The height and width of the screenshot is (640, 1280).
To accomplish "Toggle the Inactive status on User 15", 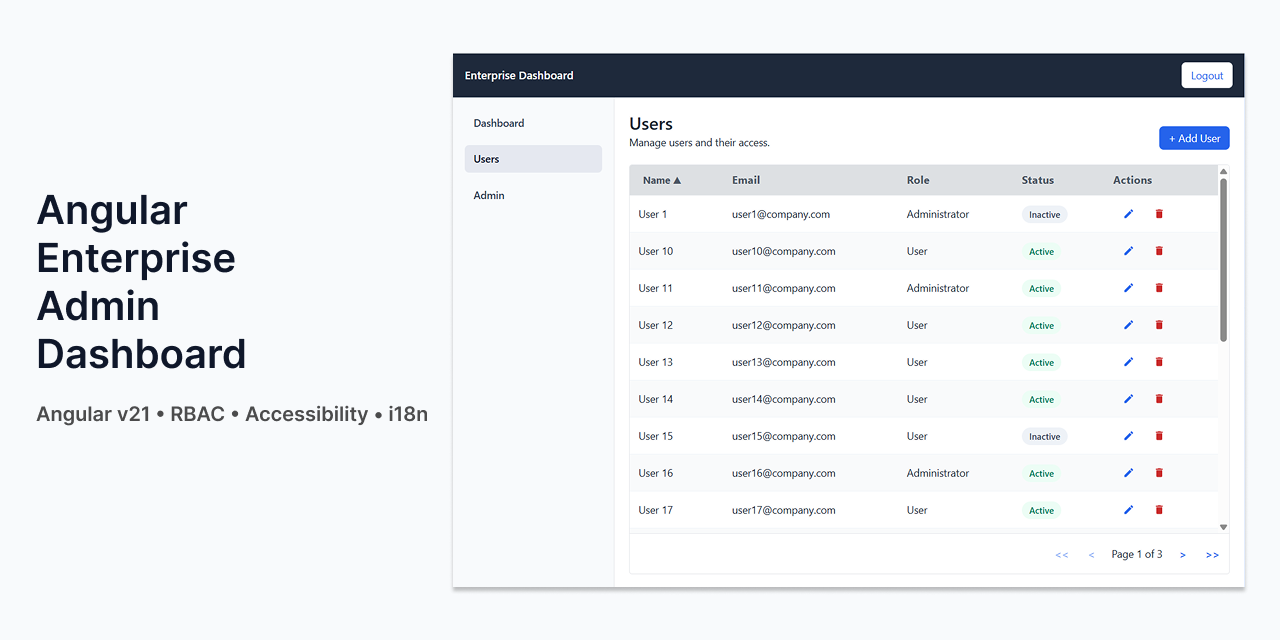I will click(1044, 435).
